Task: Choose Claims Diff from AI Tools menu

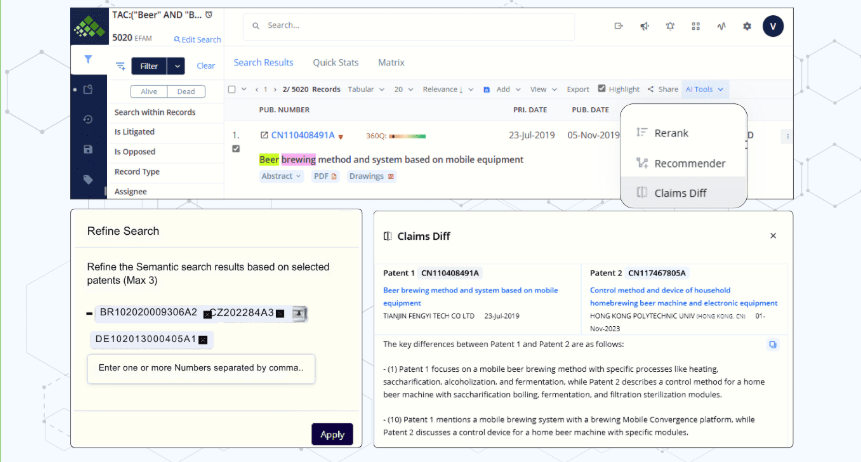Action: (684, 193)
